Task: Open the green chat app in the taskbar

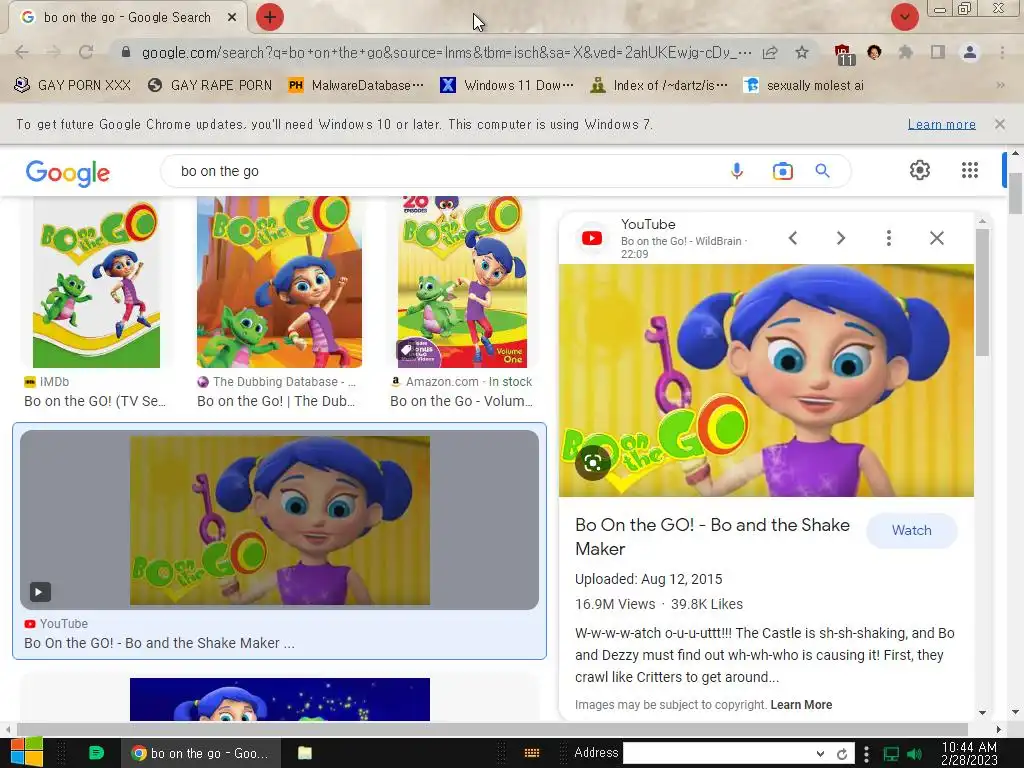Action: pyautogui.click(x=96, y=753)
